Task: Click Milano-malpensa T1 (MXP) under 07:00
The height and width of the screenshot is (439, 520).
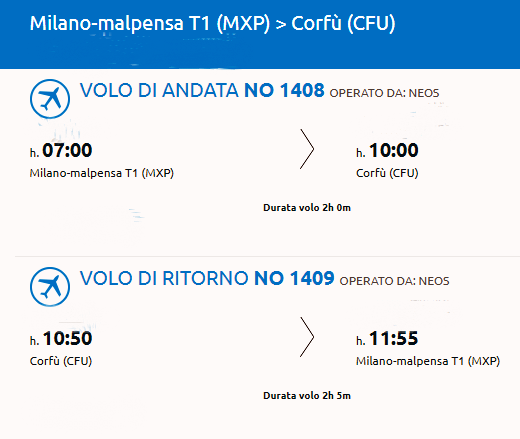Action: coord(102,173)
